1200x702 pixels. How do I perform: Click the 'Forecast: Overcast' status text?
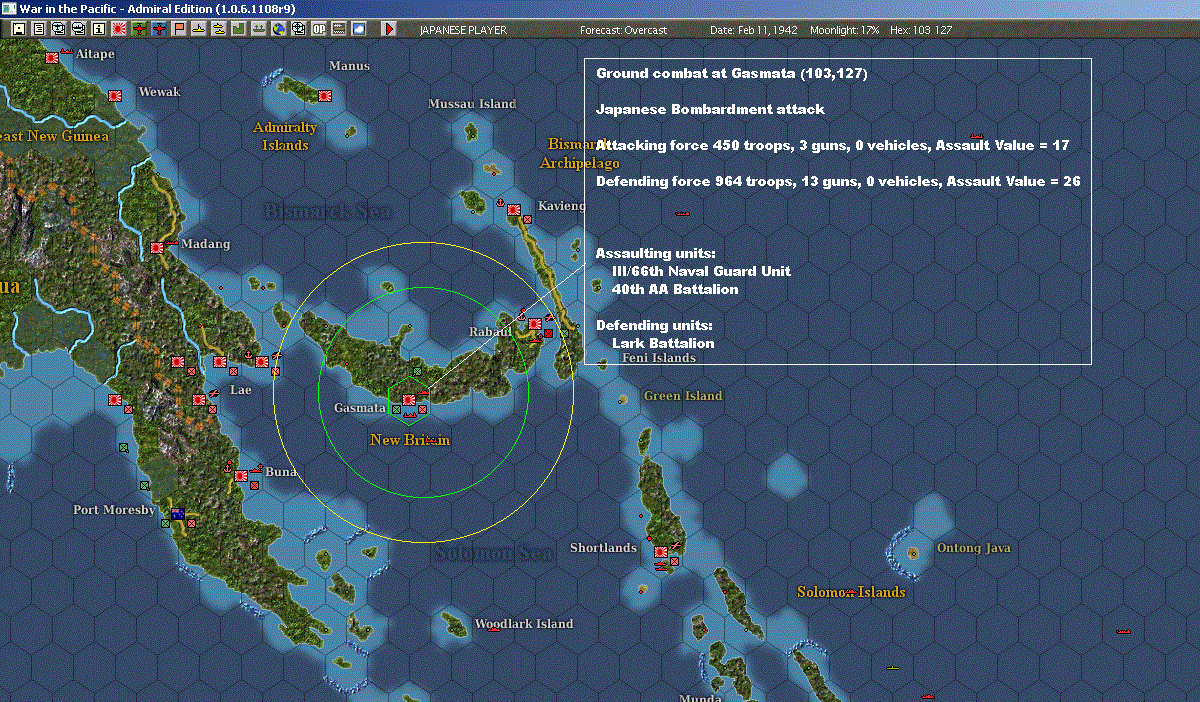click(x=623, y=30)
